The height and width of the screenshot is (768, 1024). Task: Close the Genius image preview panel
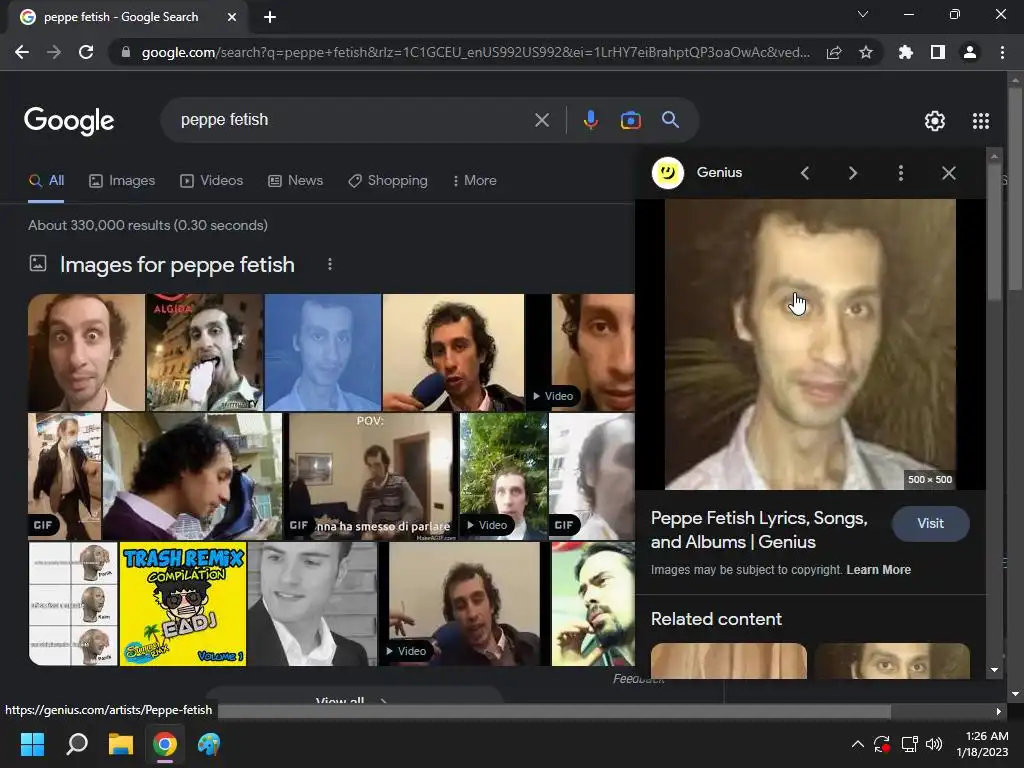(x=949, y=173)
